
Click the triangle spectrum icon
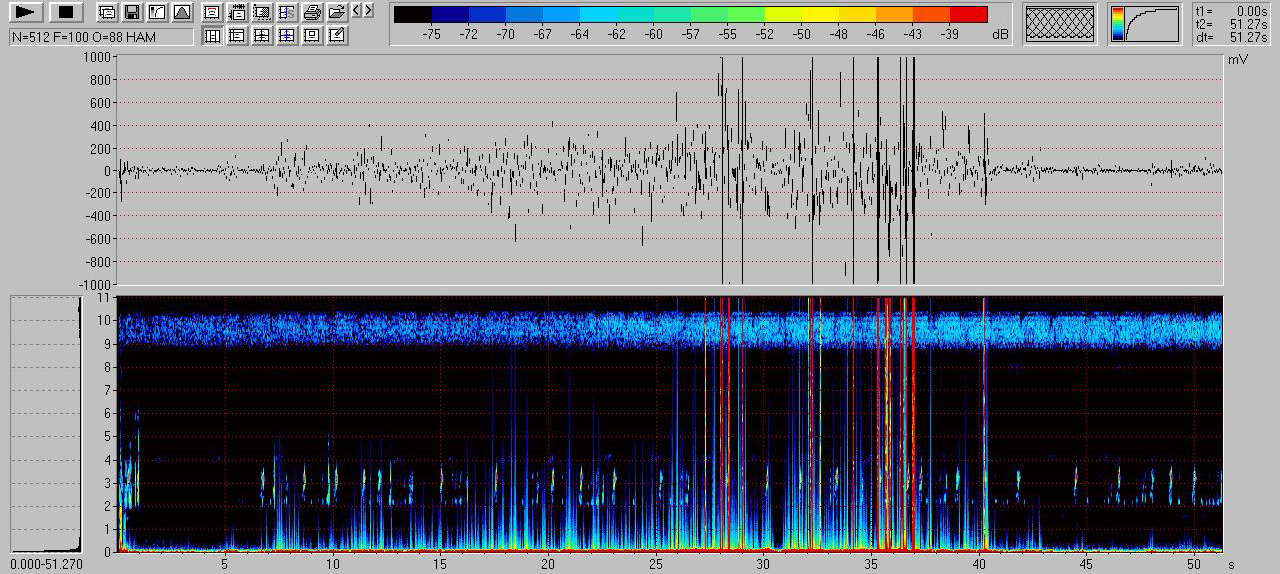coord(181,13)
